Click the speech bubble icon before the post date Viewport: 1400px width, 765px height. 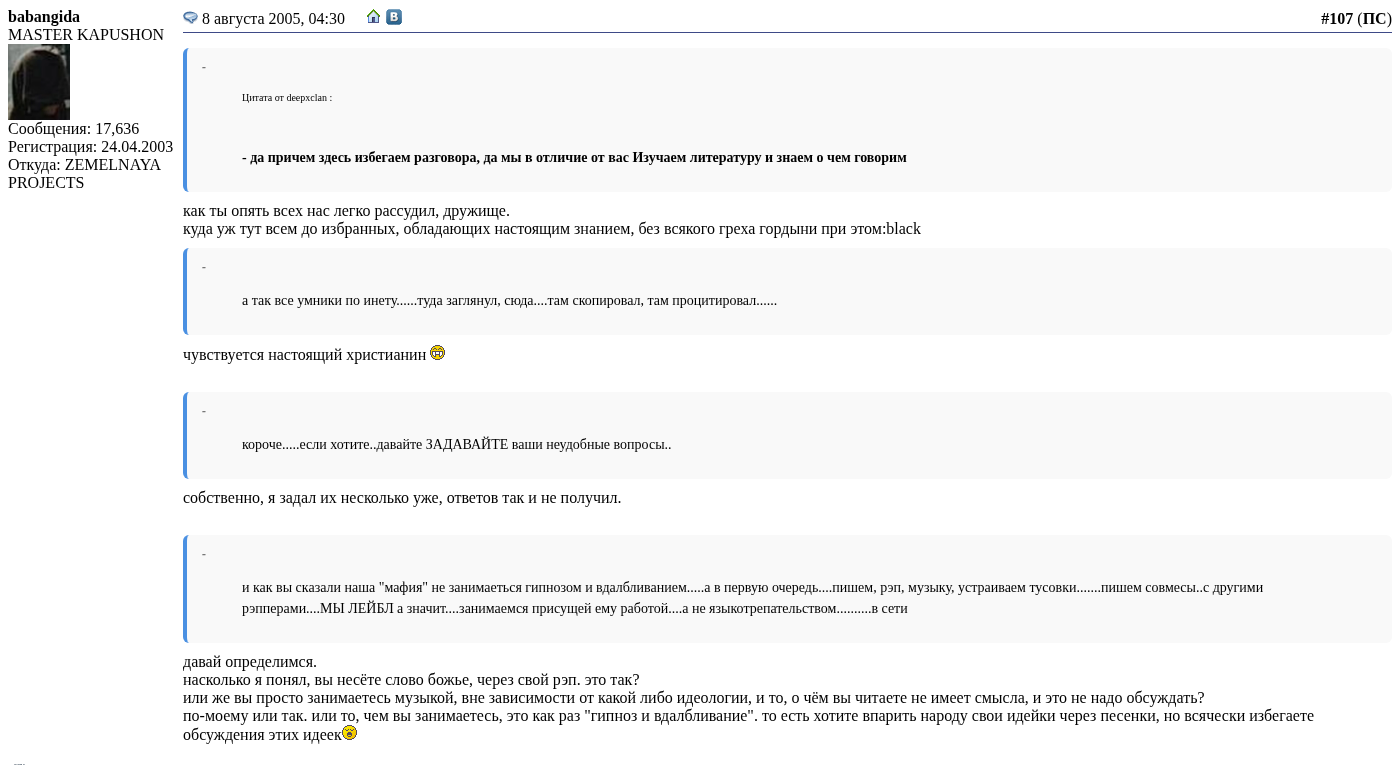coord(190,18)
